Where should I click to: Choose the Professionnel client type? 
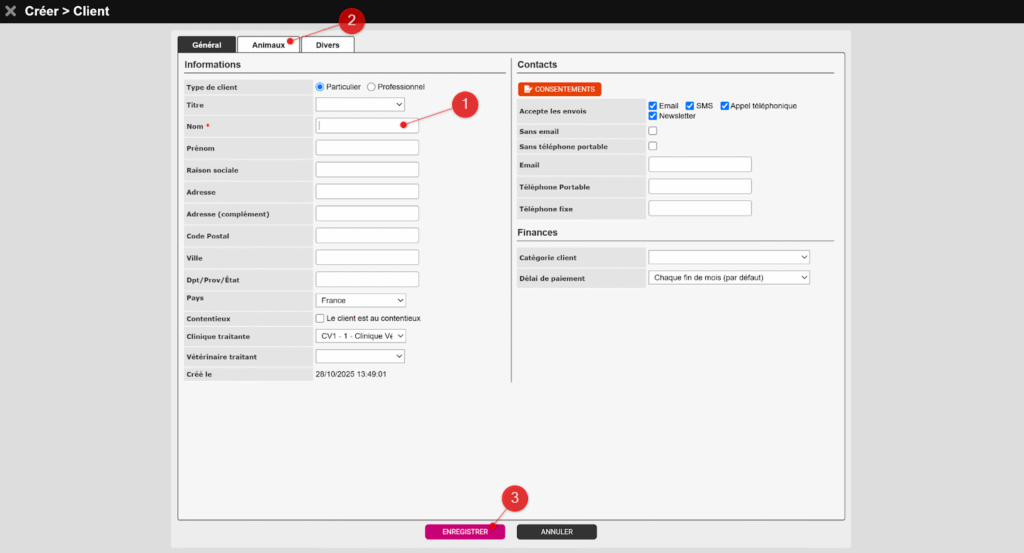tap(372, 87)
